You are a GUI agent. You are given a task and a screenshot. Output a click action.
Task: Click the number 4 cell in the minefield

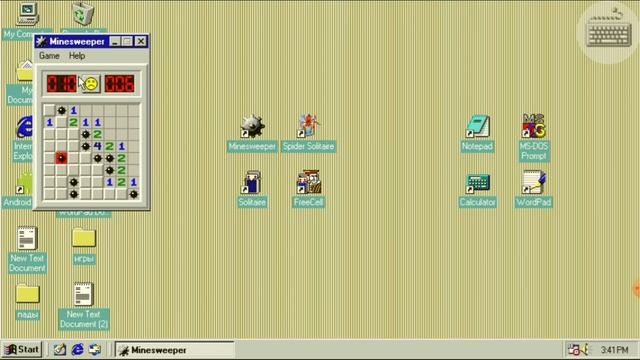click(97, 146)
